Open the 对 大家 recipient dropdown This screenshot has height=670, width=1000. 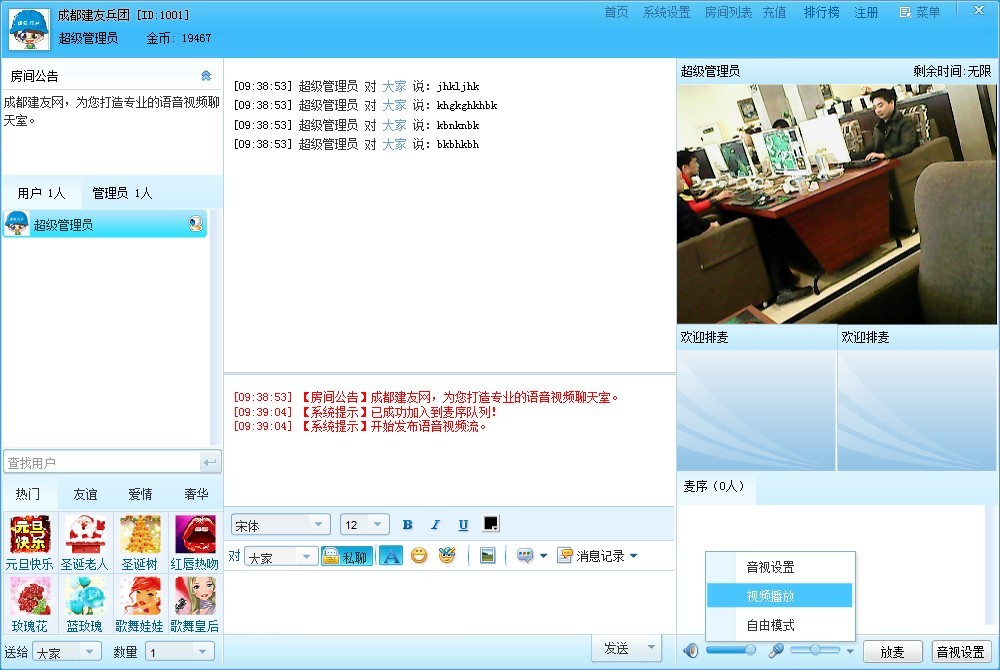[281, 557]
